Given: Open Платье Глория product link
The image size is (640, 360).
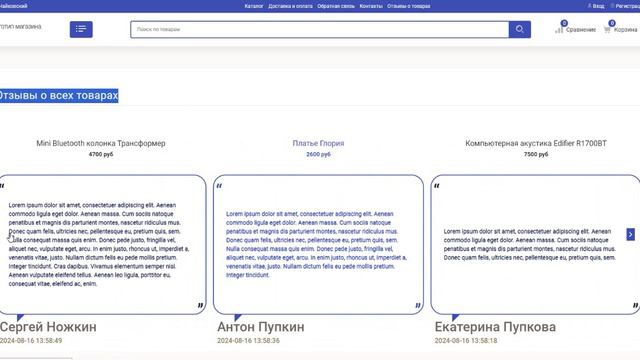Looking at the screenshot, I should (318, 143).
